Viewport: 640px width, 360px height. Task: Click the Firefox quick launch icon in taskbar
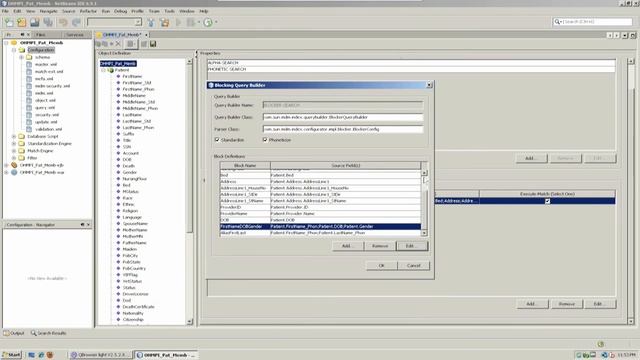[x=50, y=355]
